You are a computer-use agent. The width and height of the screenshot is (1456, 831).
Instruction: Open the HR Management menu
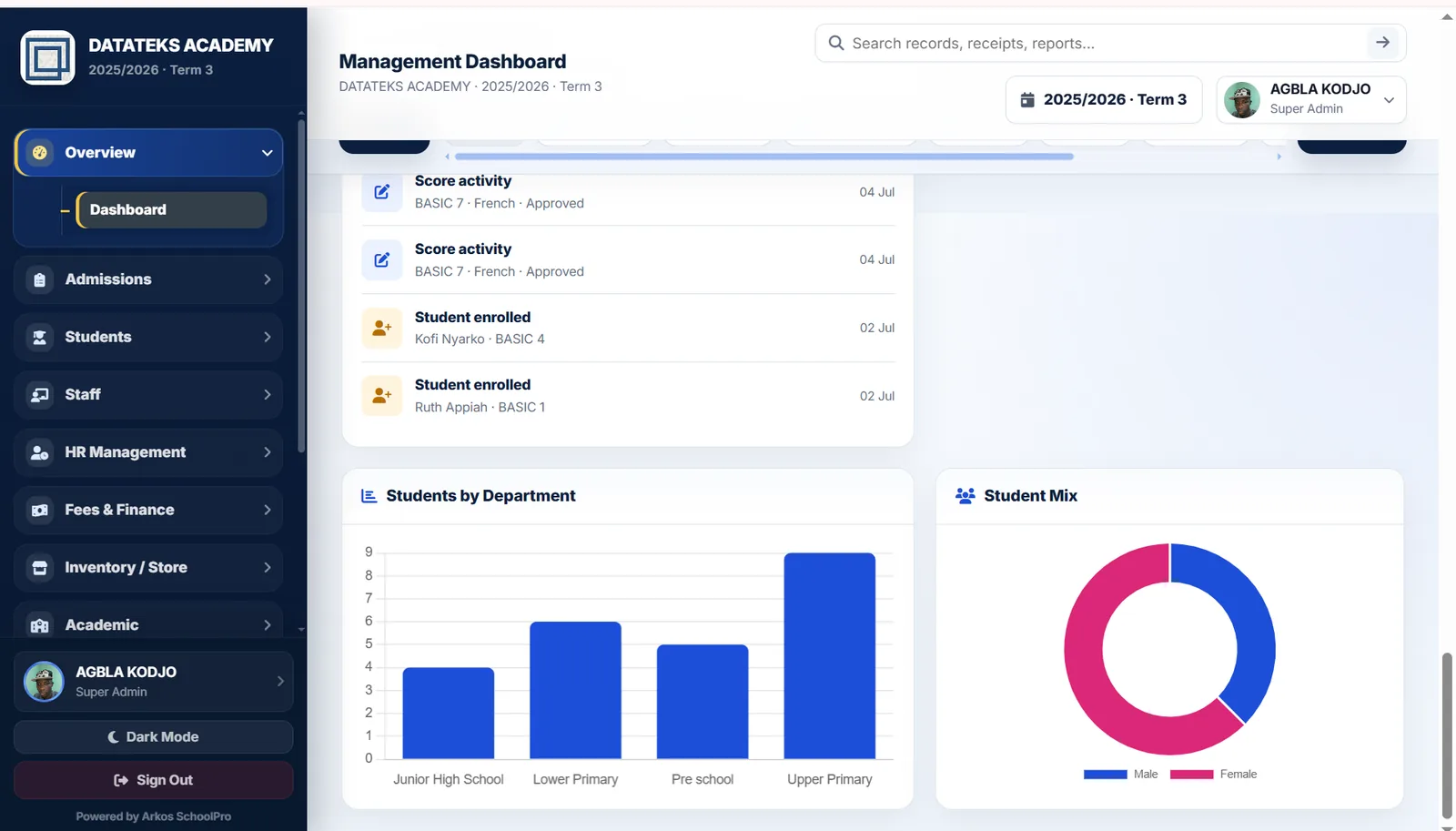[148, 452]
